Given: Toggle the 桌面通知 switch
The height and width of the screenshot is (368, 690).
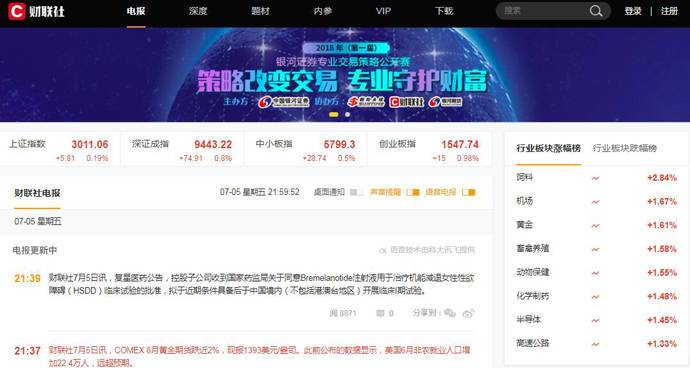Looking at the screenshot, I should tap(356, 192).
